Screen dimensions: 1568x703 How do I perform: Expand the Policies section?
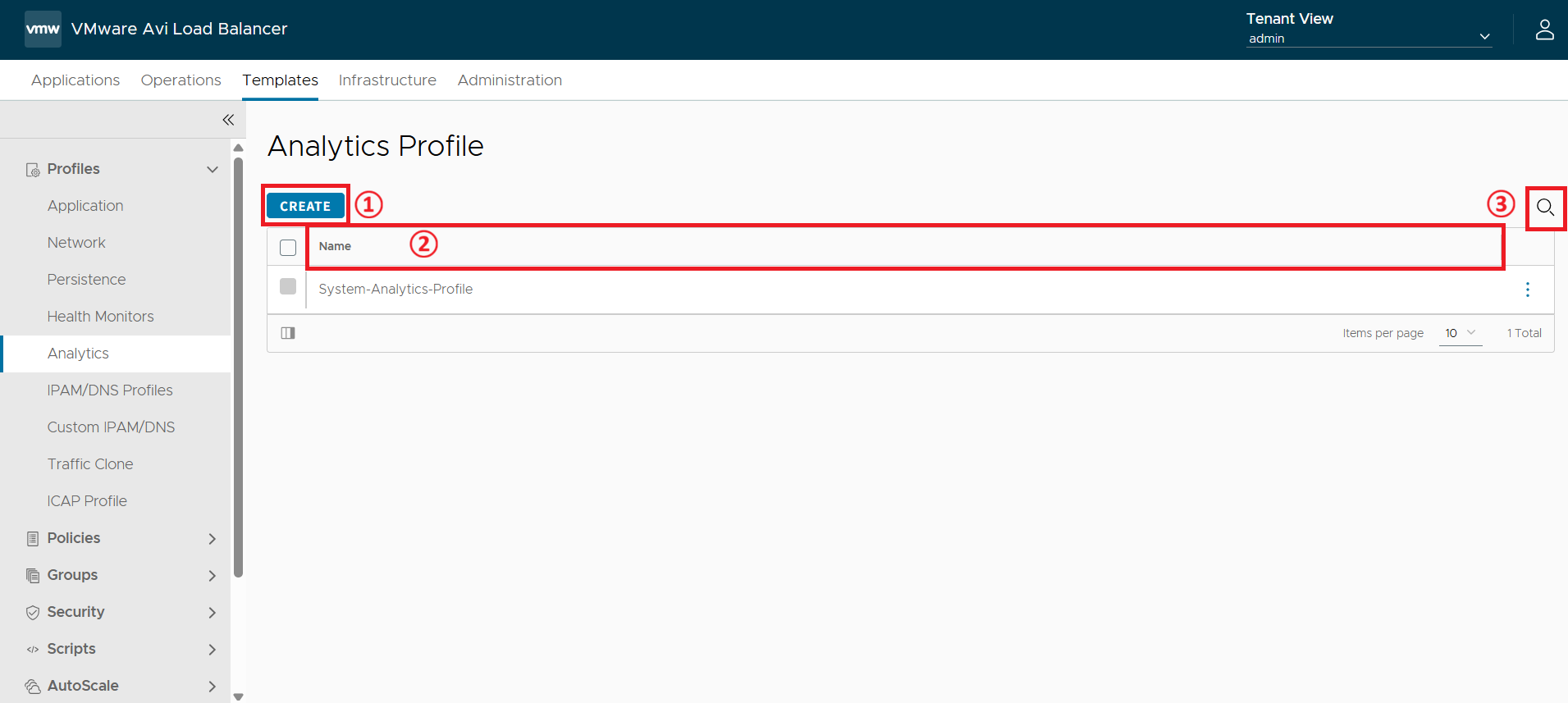(121, 538)
